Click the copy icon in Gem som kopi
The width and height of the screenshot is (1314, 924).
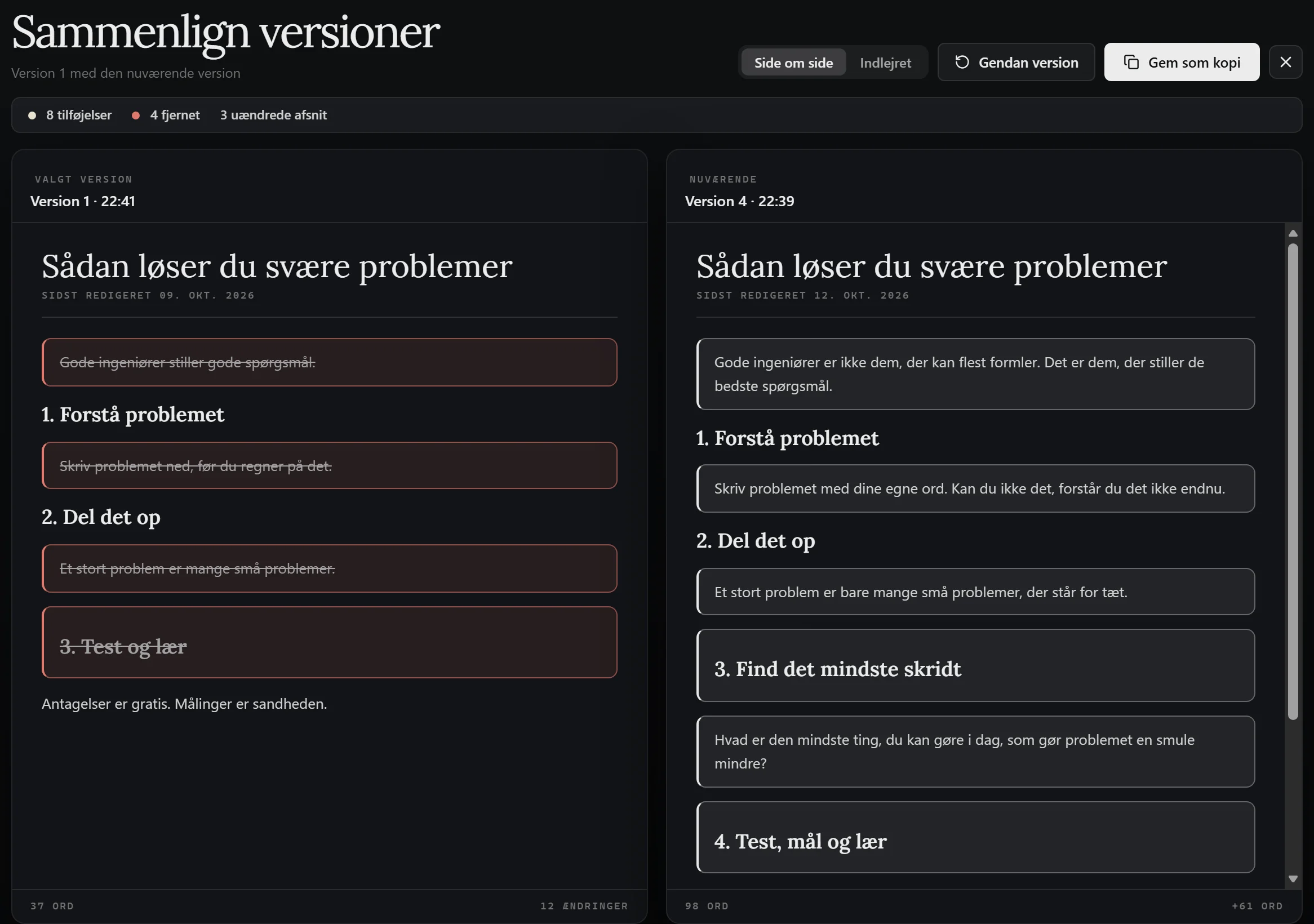pos(1131,62)
